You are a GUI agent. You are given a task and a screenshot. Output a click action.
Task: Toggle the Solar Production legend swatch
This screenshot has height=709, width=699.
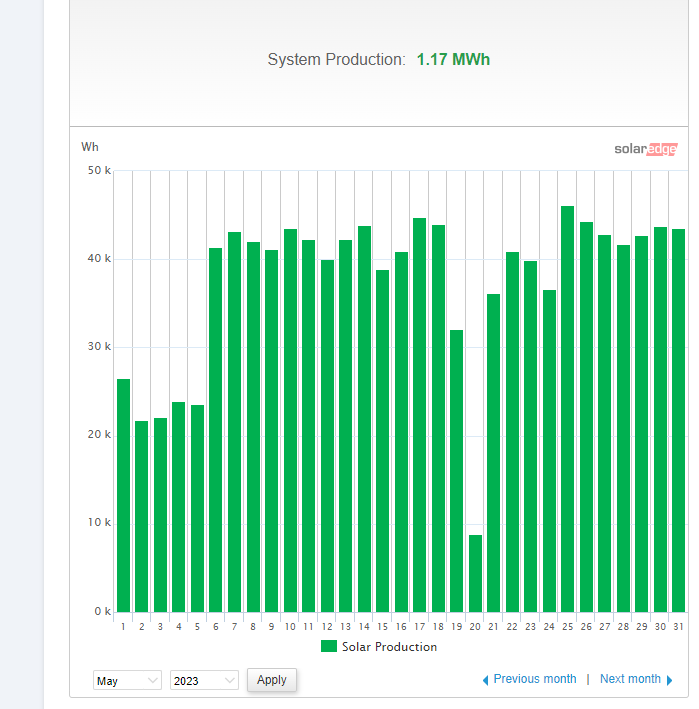(329, 646)
